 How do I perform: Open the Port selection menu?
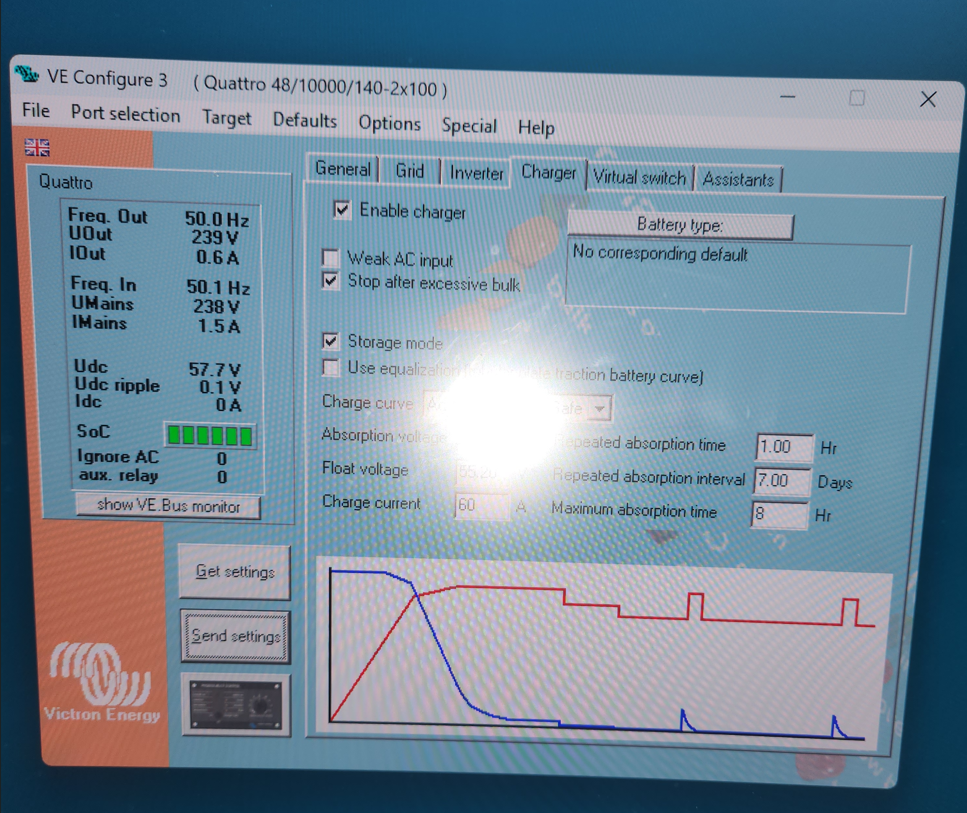click(125, 114)
